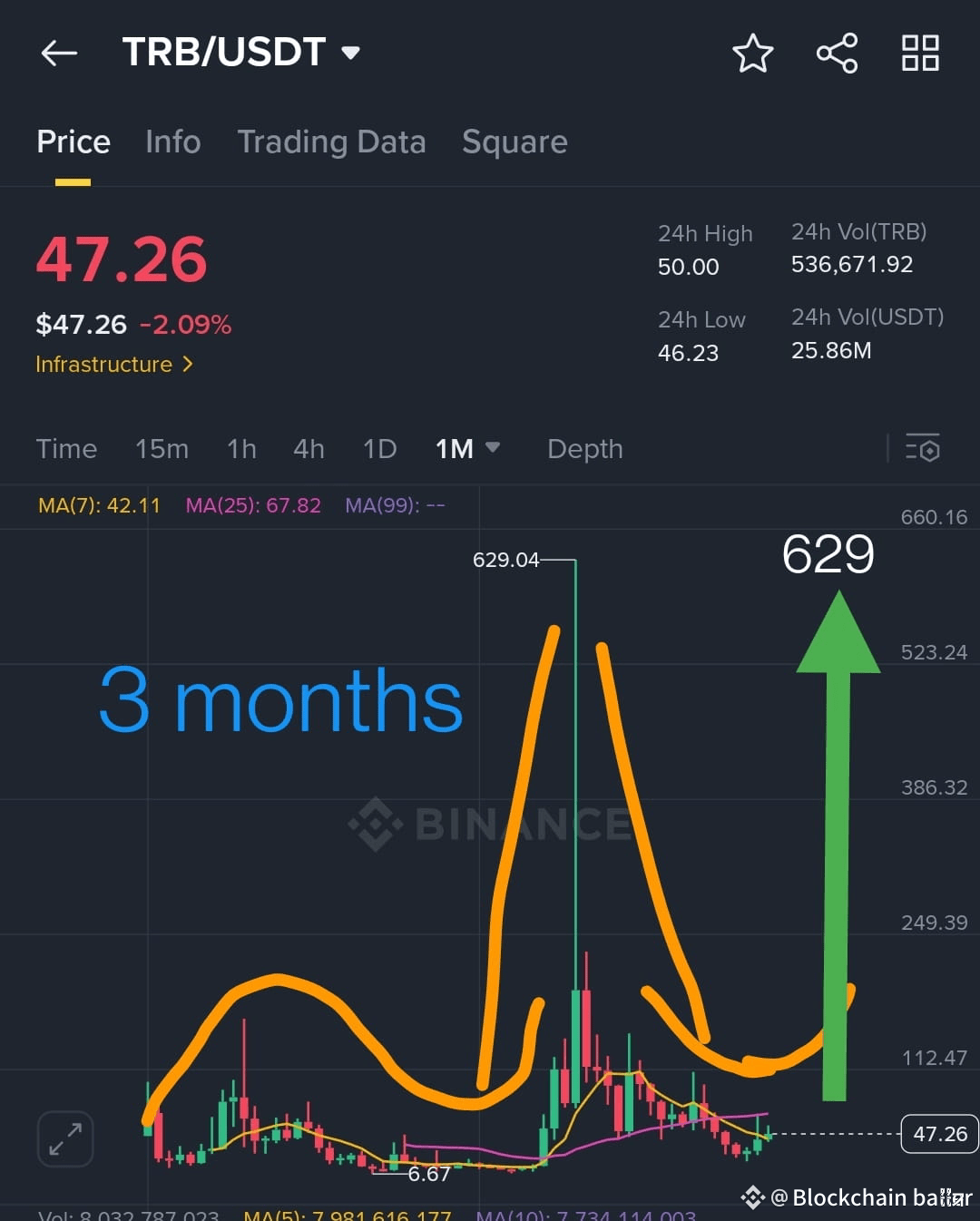Image resolution: width=980 pixels, height=1221 pixels.
Task: Tap the MA(7): 42.11 indicator label
Action: 99,505
